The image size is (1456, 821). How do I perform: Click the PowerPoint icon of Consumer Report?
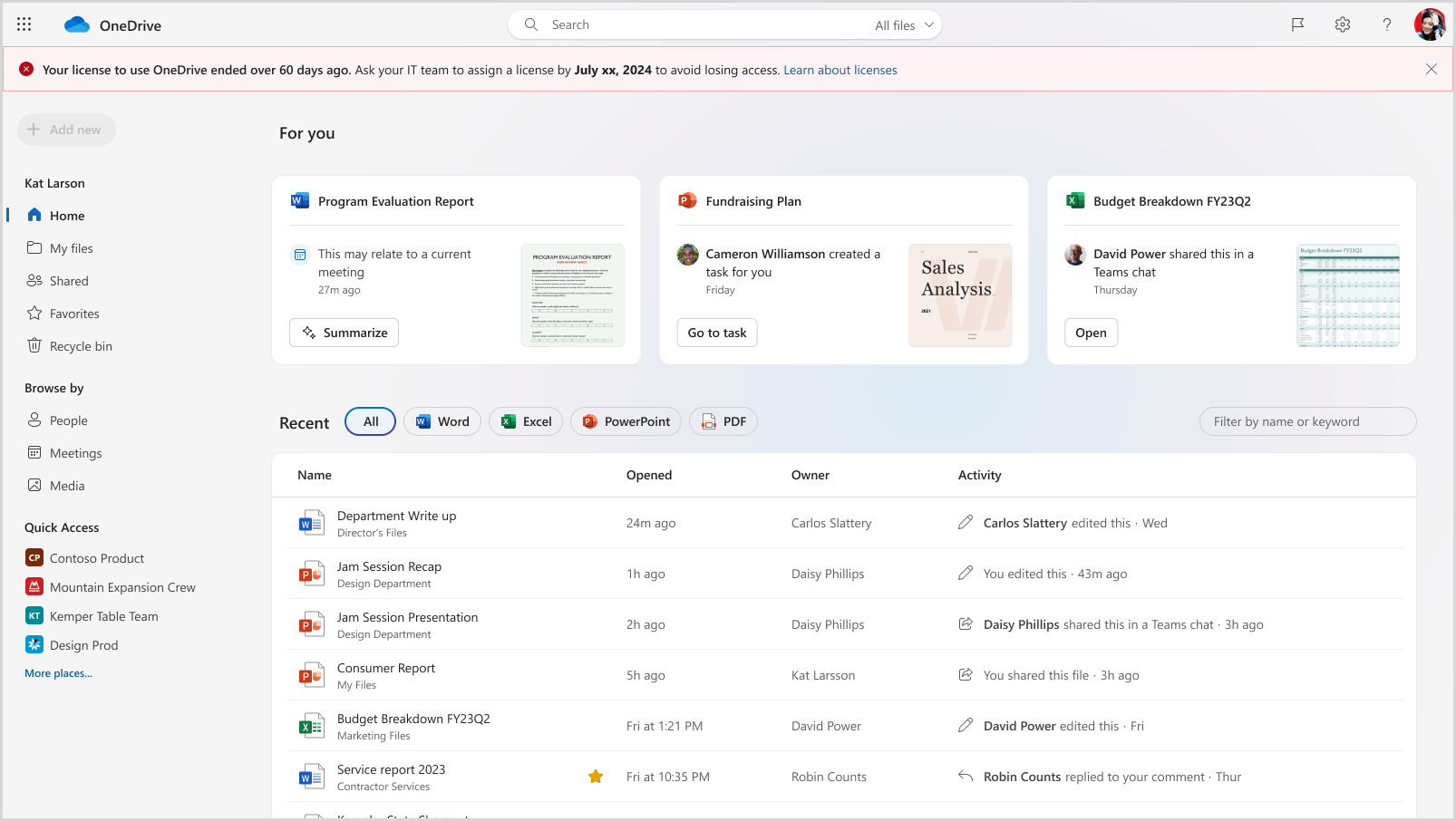311,675
